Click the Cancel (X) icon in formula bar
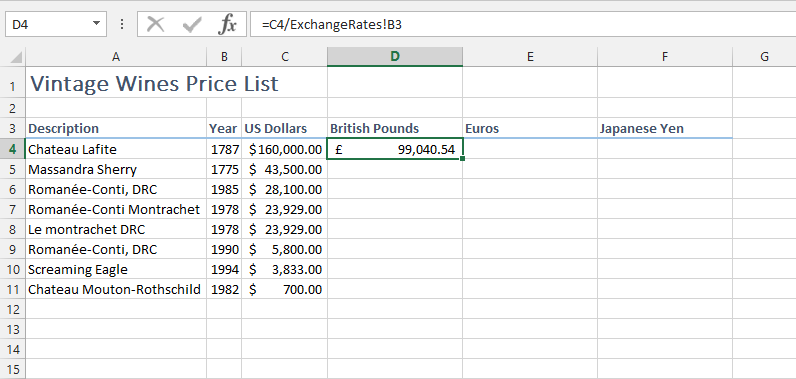The height and width of the screenshot is (379, 796). tap(155, 24)
